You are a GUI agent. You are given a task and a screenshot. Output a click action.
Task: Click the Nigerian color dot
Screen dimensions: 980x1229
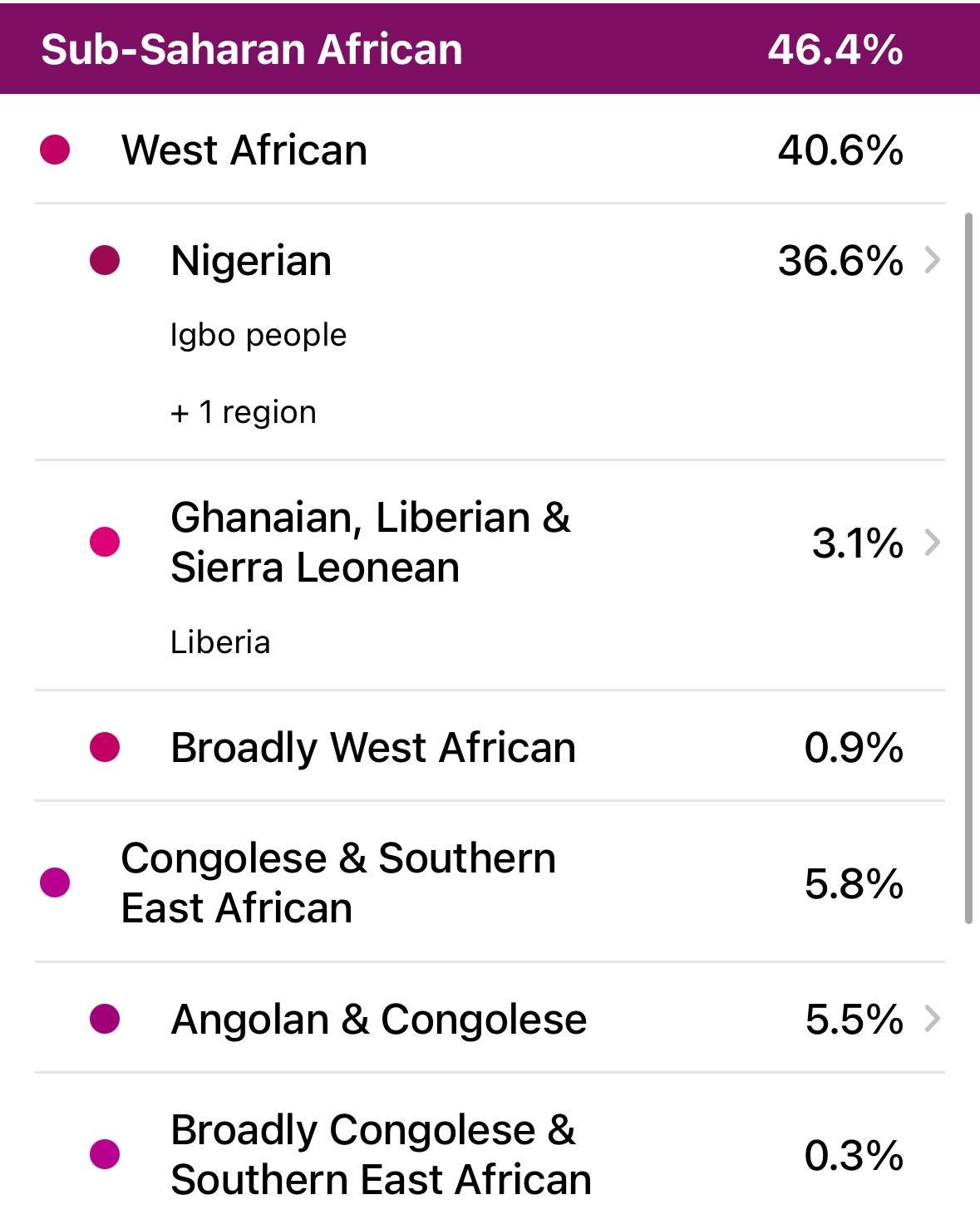tap(105, 260)
